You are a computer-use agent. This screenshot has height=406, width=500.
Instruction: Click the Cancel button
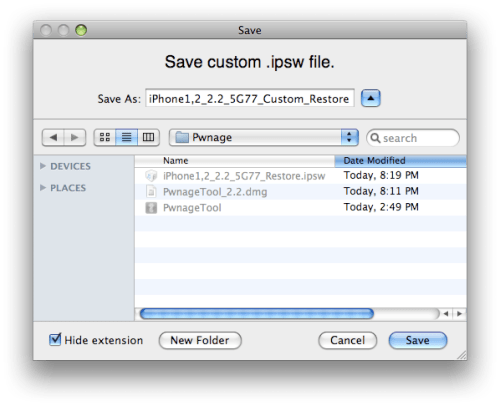point(348,340)
